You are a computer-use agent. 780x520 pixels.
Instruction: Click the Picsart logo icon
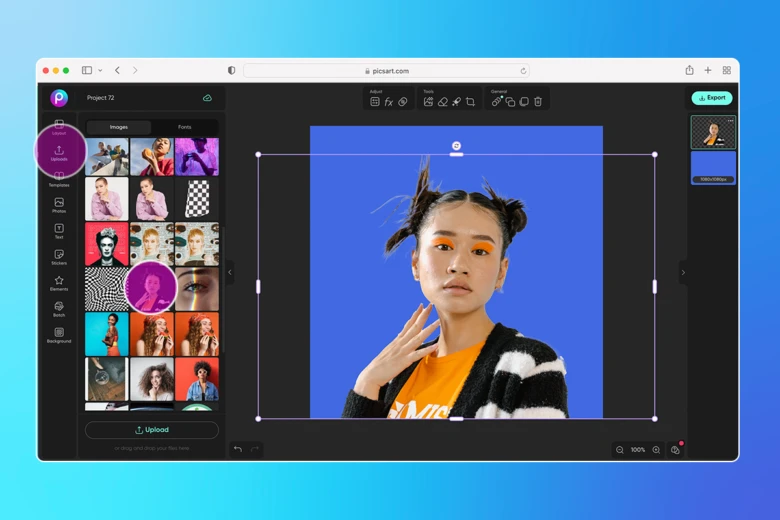tap(59, 98)
